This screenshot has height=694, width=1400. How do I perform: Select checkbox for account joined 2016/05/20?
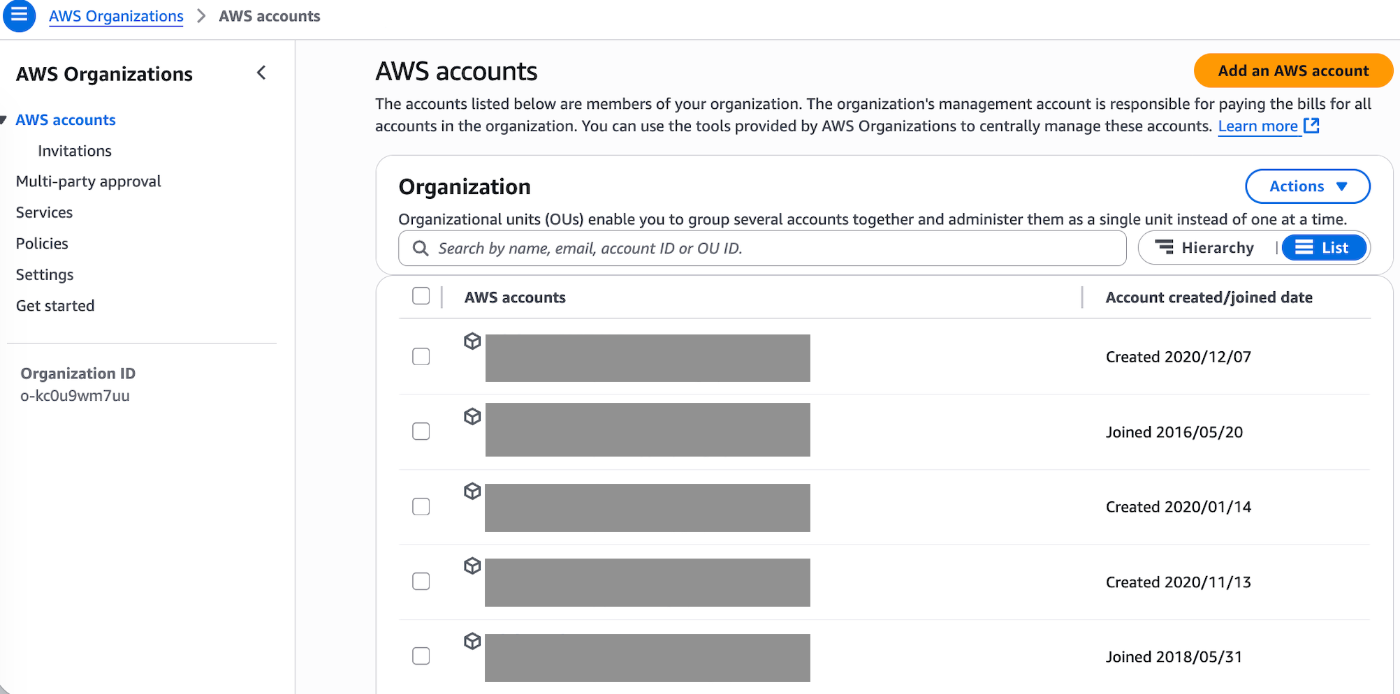coord(421,432)
